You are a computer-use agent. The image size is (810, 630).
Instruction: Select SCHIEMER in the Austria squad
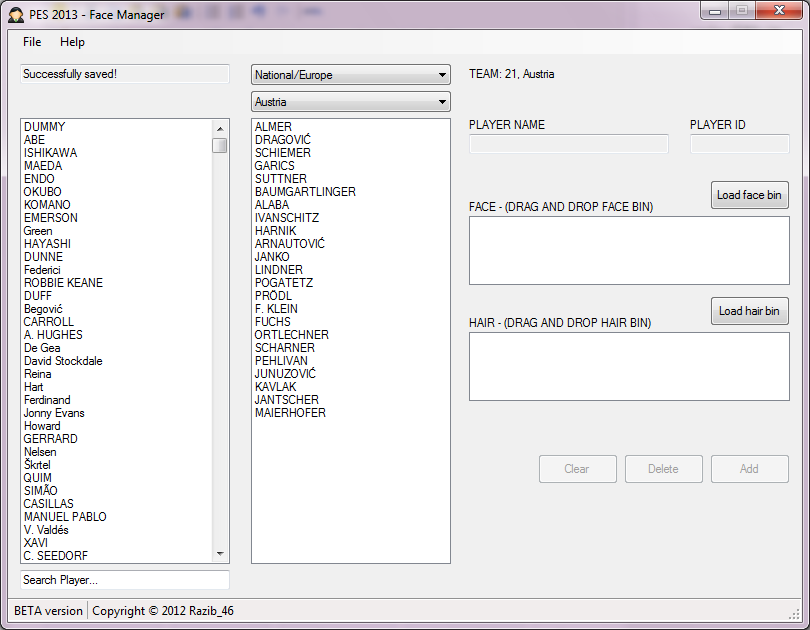[x=351, y=153]
